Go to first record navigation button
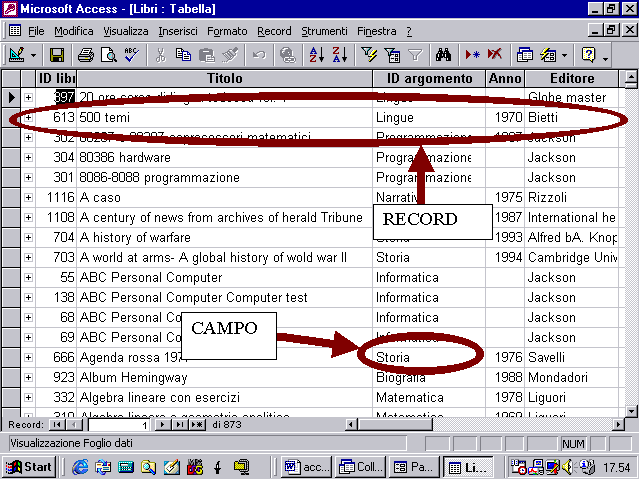Screen dimensions: 639x479 point(57,425)
